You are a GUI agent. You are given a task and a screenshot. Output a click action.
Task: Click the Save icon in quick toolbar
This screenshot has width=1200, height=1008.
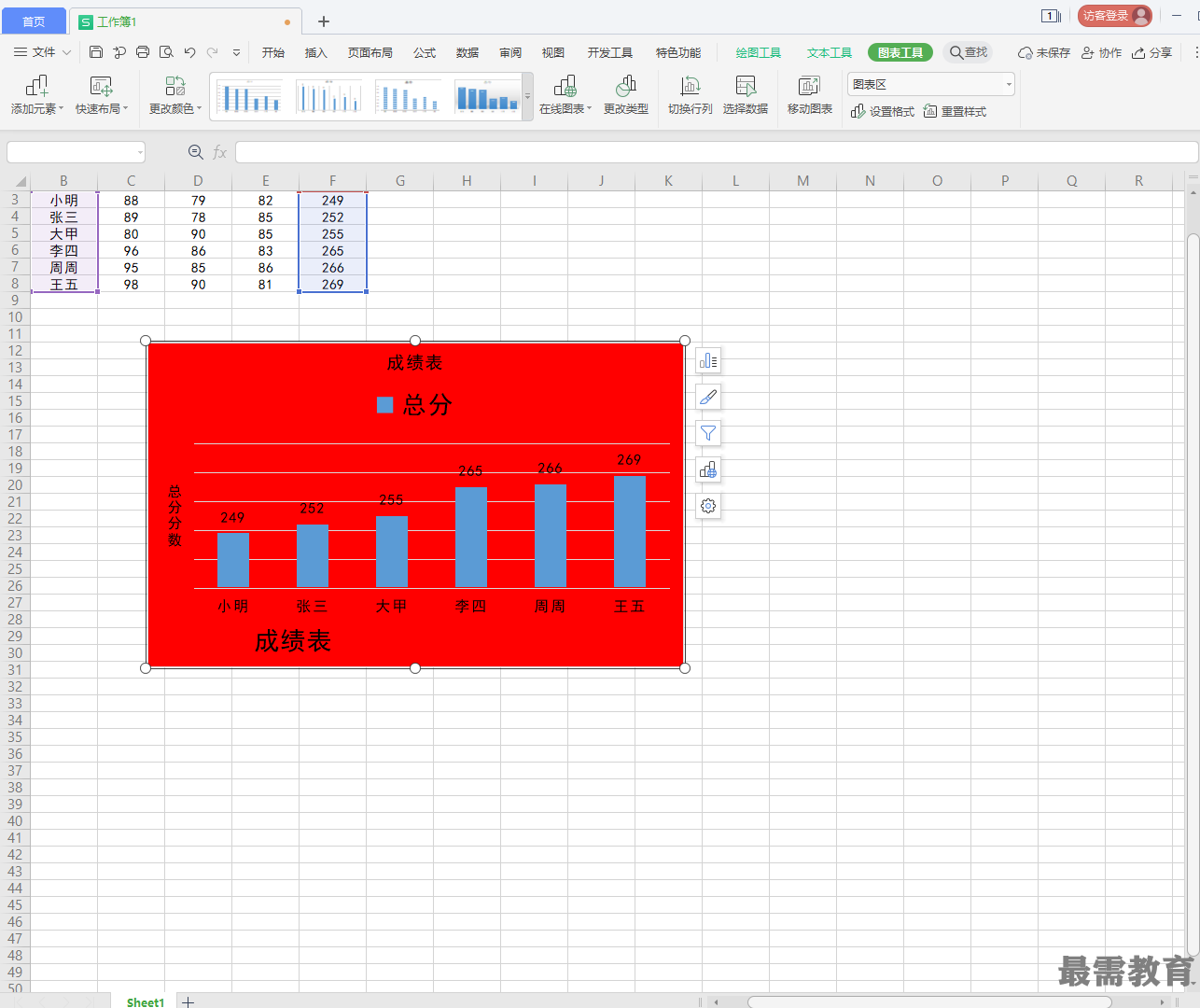tap(95, 52)
